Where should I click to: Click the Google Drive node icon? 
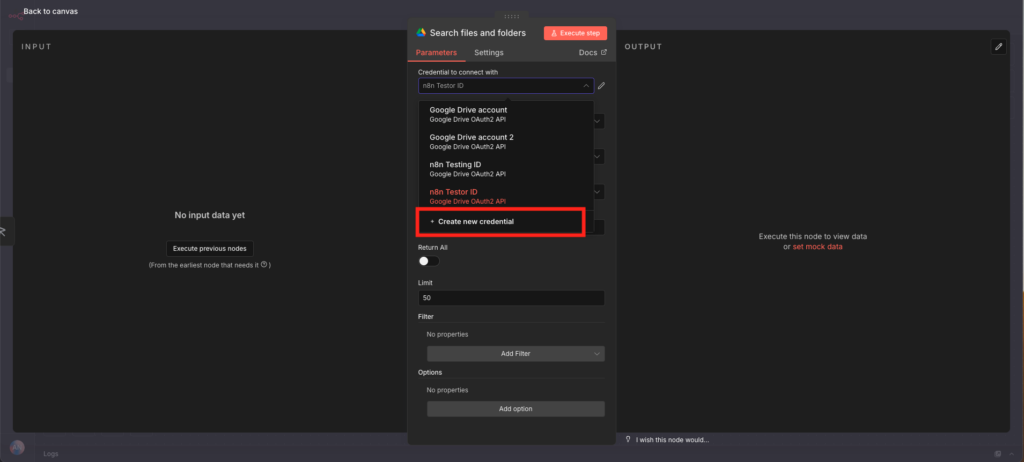[422, 33]
